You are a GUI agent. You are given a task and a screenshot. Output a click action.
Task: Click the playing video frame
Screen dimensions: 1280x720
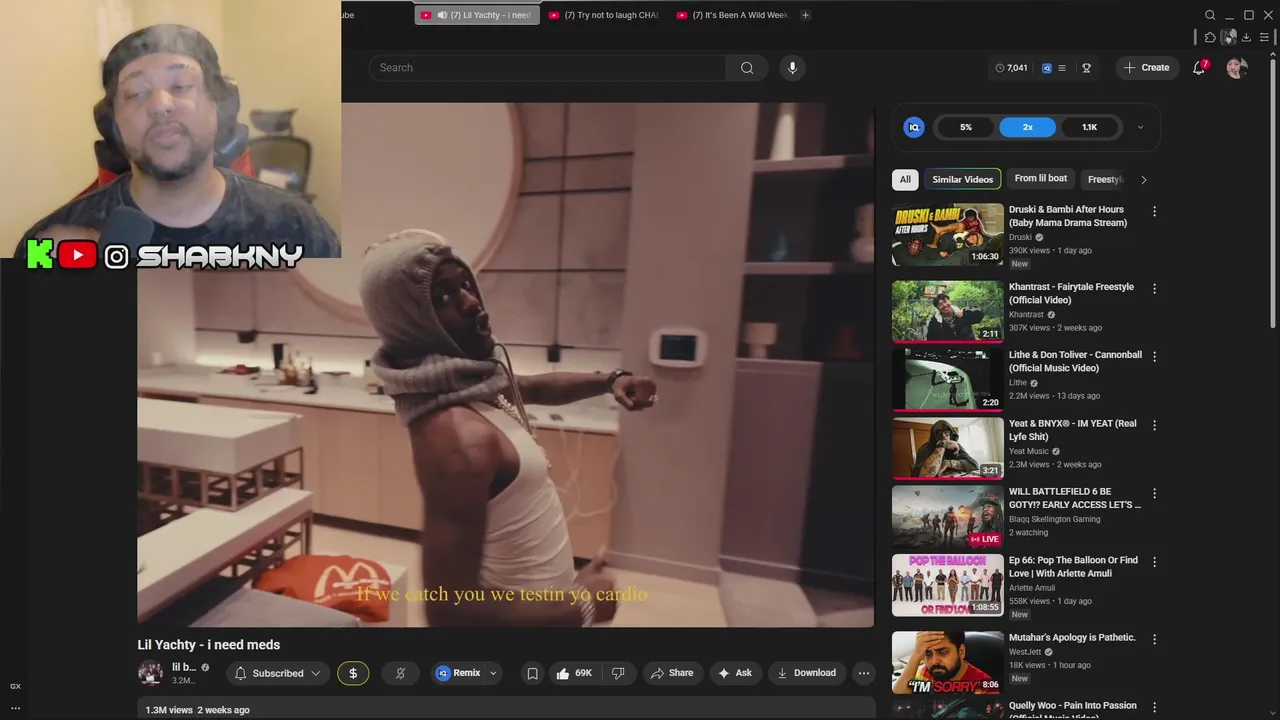coord(505,365)
